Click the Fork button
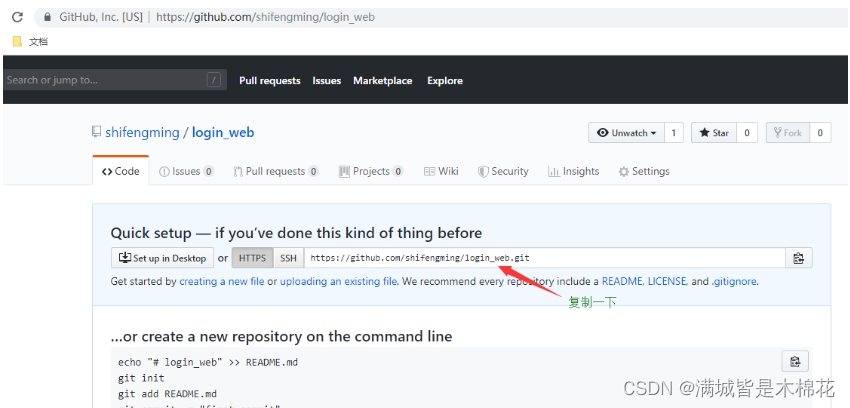Screen dimensions: 850x408 coord(788,133)
